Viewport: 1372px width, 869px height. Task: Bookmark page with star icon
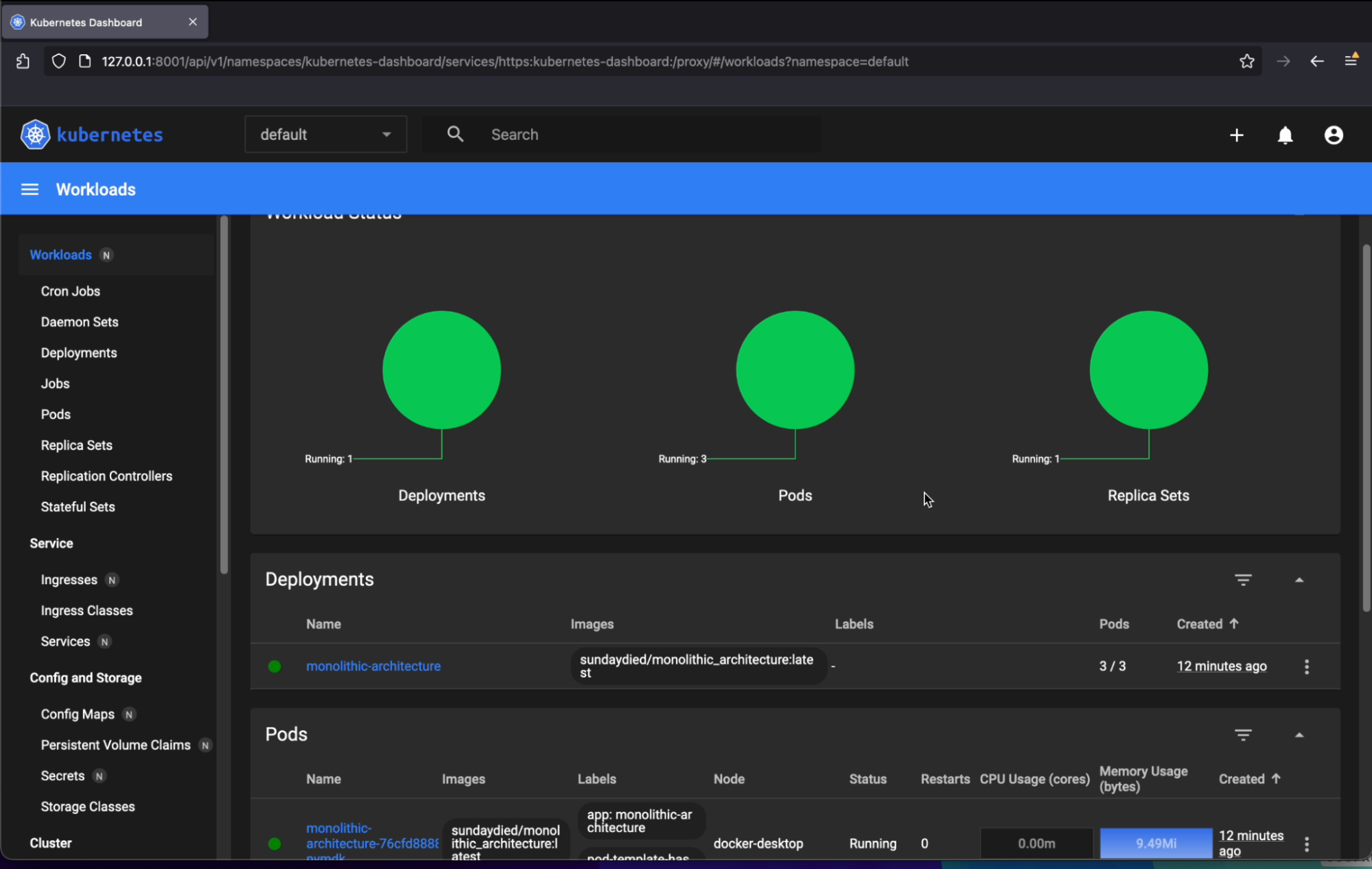(1247, 61)
